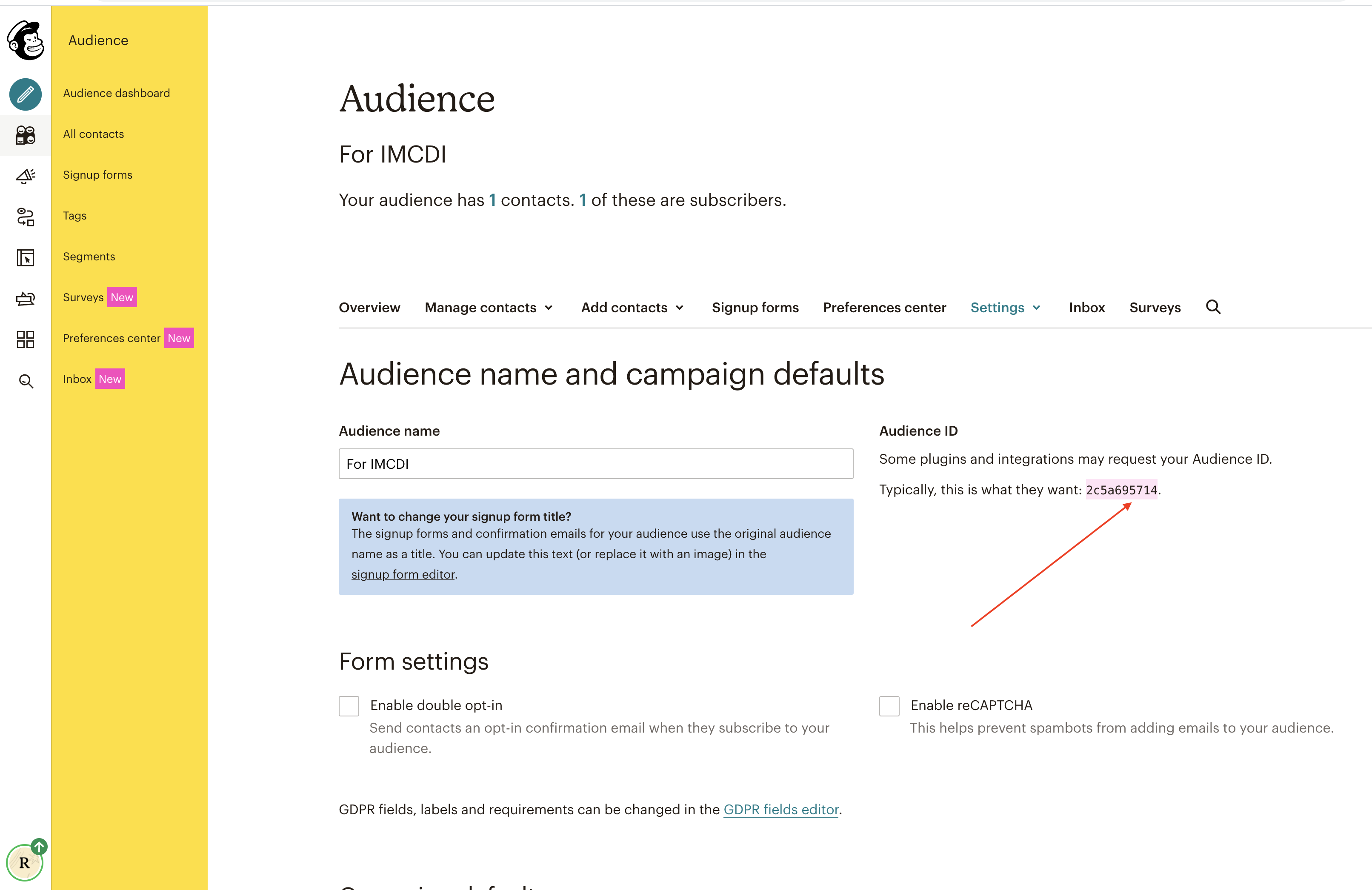The image size is (1372, 890).
Task: Switch to the Overview tab
Action: point(369,307)
